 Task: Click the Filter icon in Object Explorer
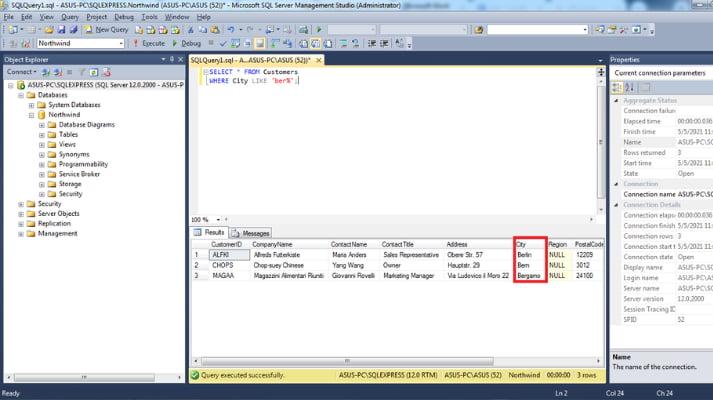(x=79, y=72)
